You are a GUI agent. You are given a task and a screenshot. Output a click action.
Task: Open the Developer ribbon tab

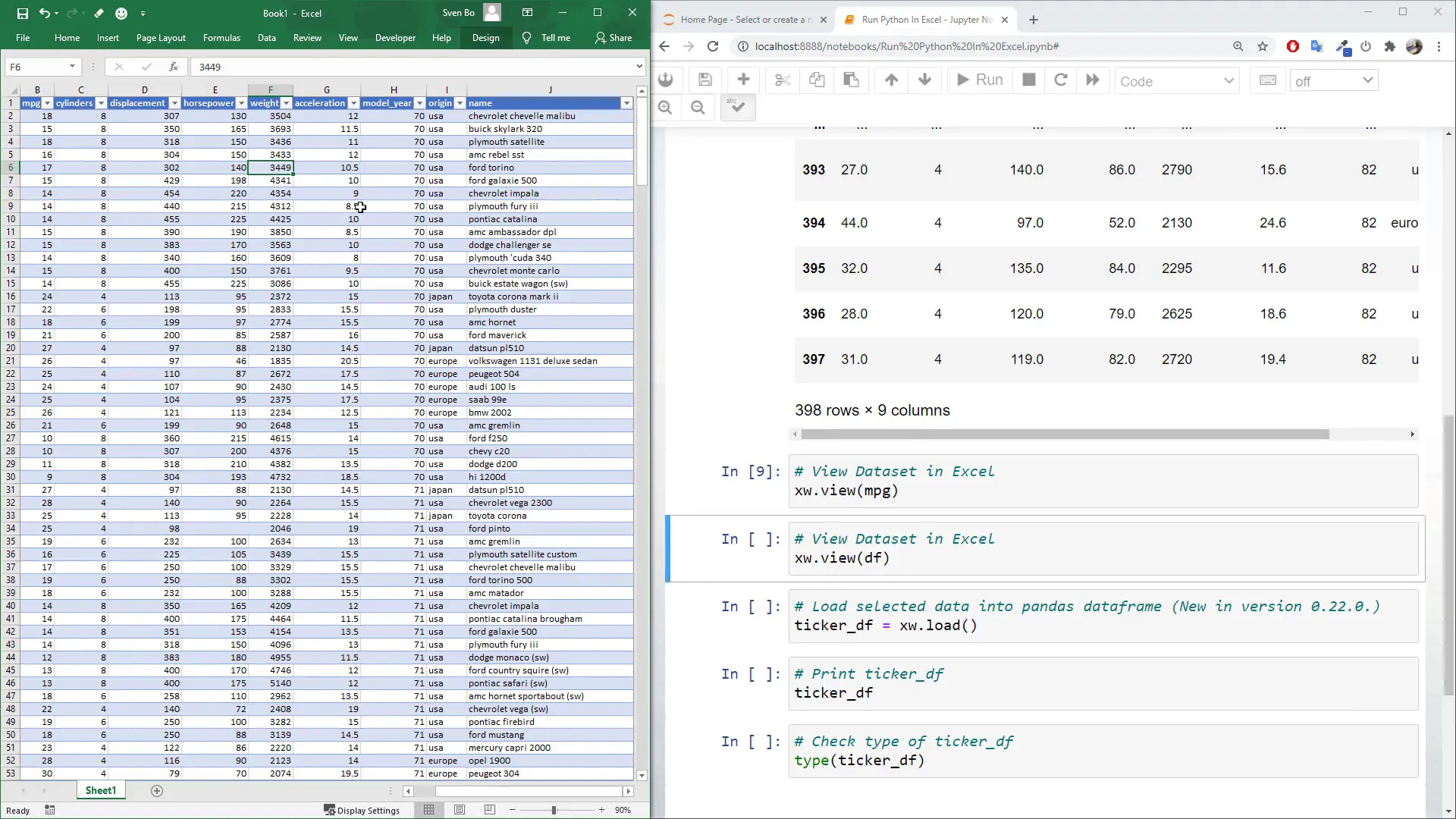[x=395, y=37]
